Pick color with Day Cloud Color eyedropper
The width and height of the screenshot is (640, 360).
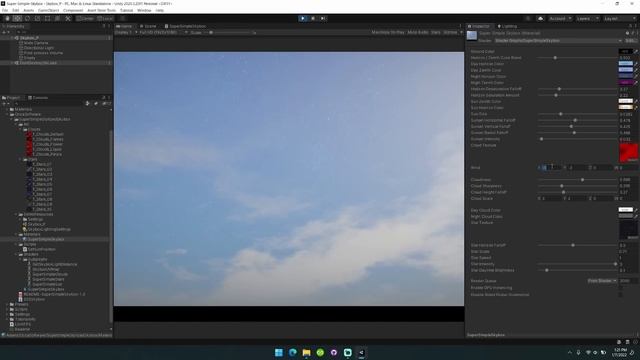click(x=636, y=210)
